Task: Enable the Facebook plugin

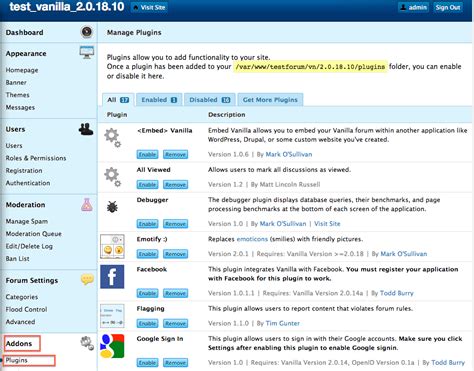Action: [x=147, y=293]
